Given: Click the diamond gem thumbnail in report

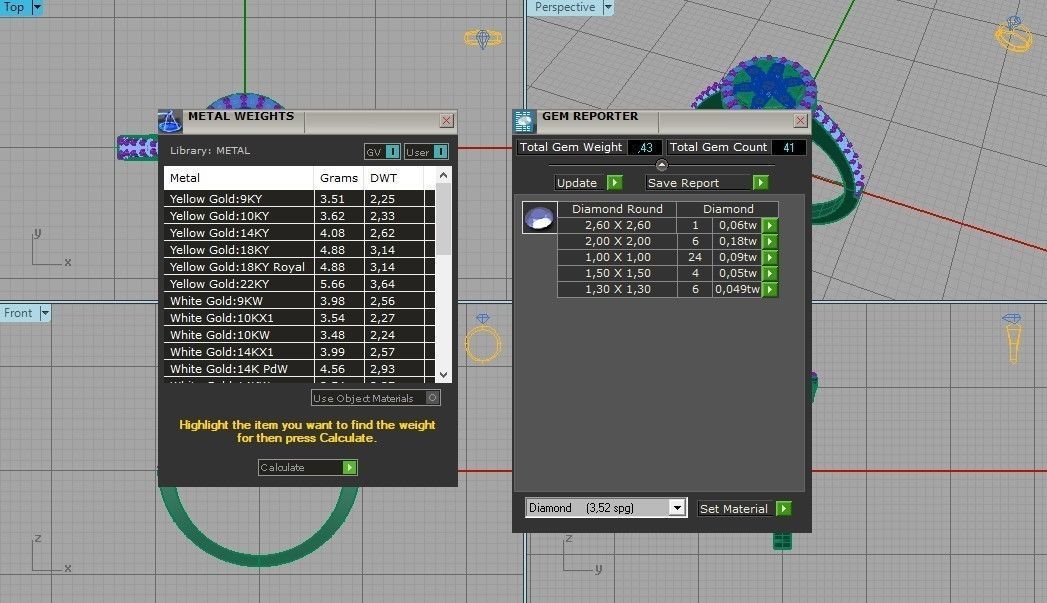Looking at the screenshot, I should pyautogui.click(x=539, y=217).
